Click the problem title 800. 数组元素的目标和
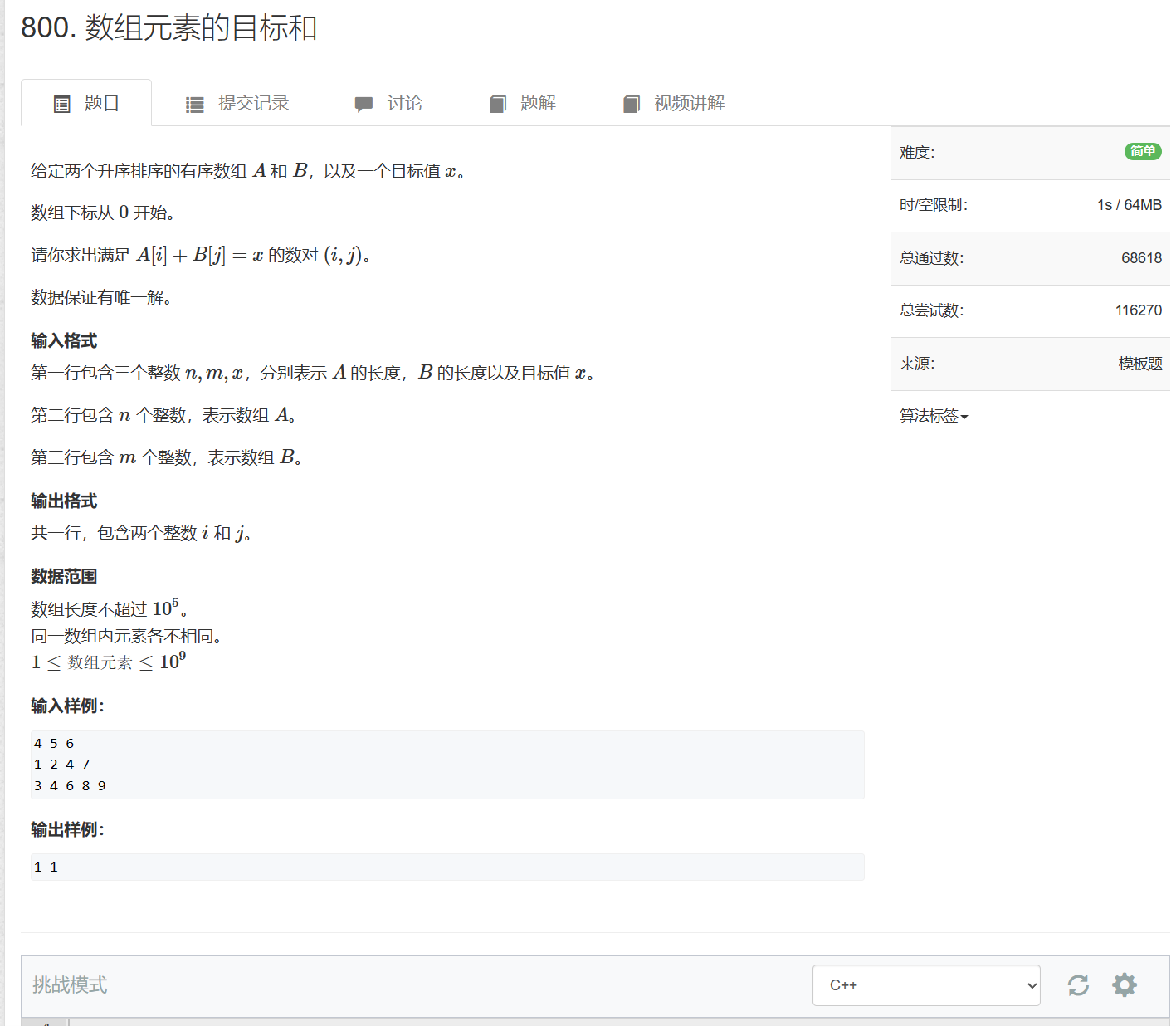1176x1026 pixels. coord(169,28)
